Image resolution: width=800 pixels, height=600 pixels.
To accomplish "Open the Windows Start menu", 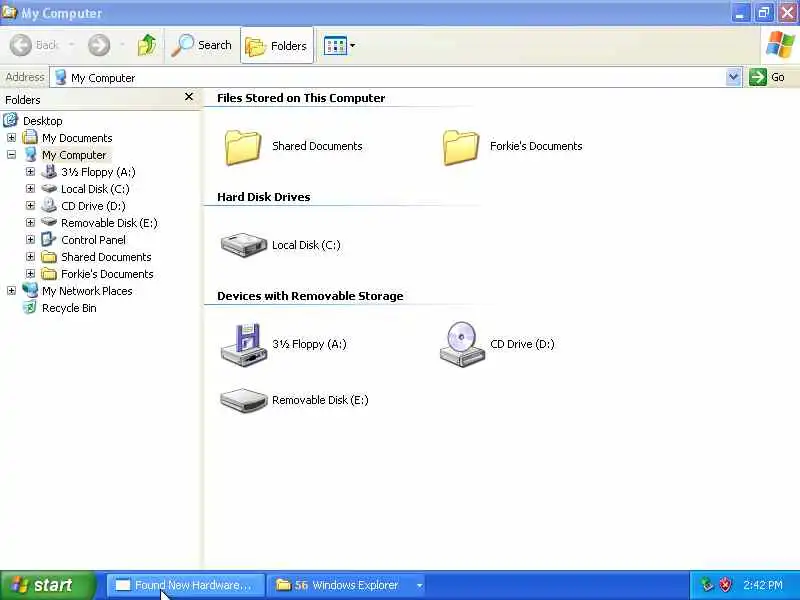I will click(48, 585).
